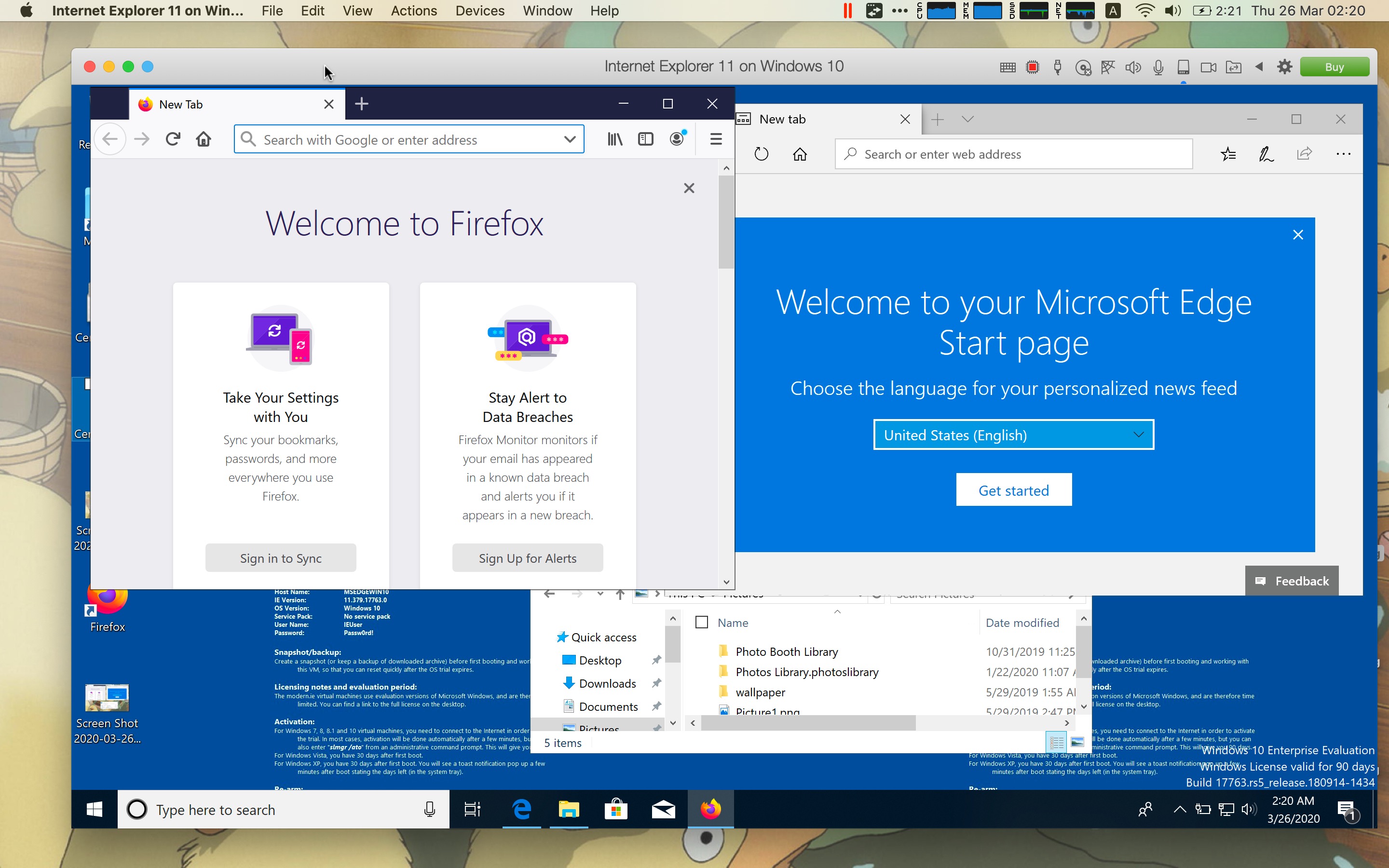Click Firefox back arrow
This screenshot has width=1389, height=868.
click(109, 139)
